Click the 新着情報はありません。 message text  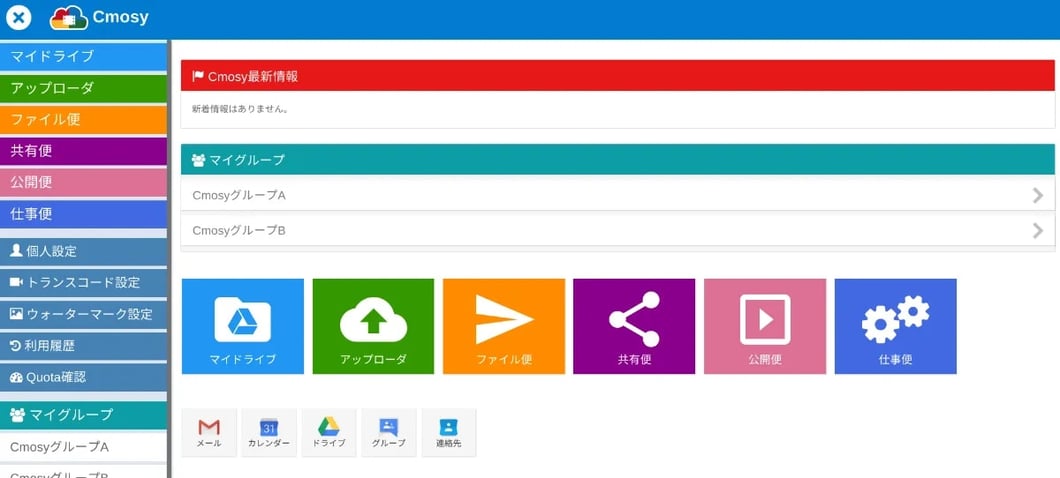pyautogui.click(x=241, y=108)
